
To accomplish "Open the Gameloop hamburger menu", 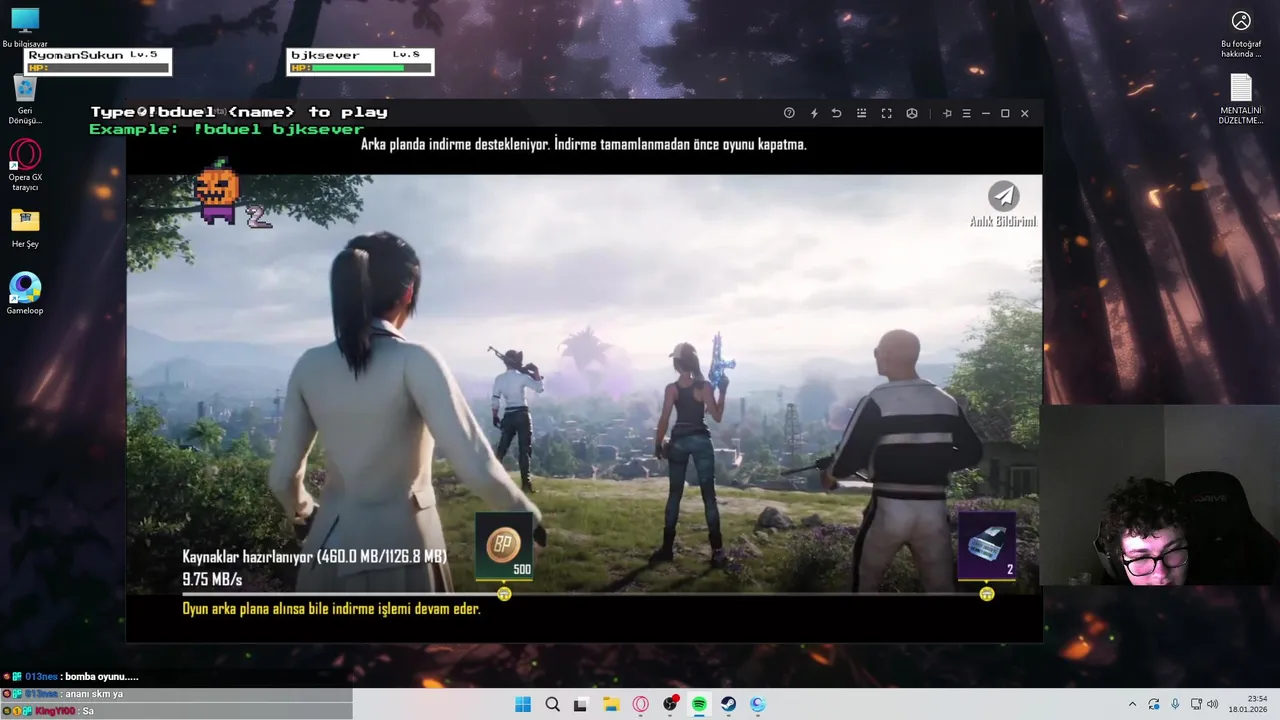I will (966, 113).
